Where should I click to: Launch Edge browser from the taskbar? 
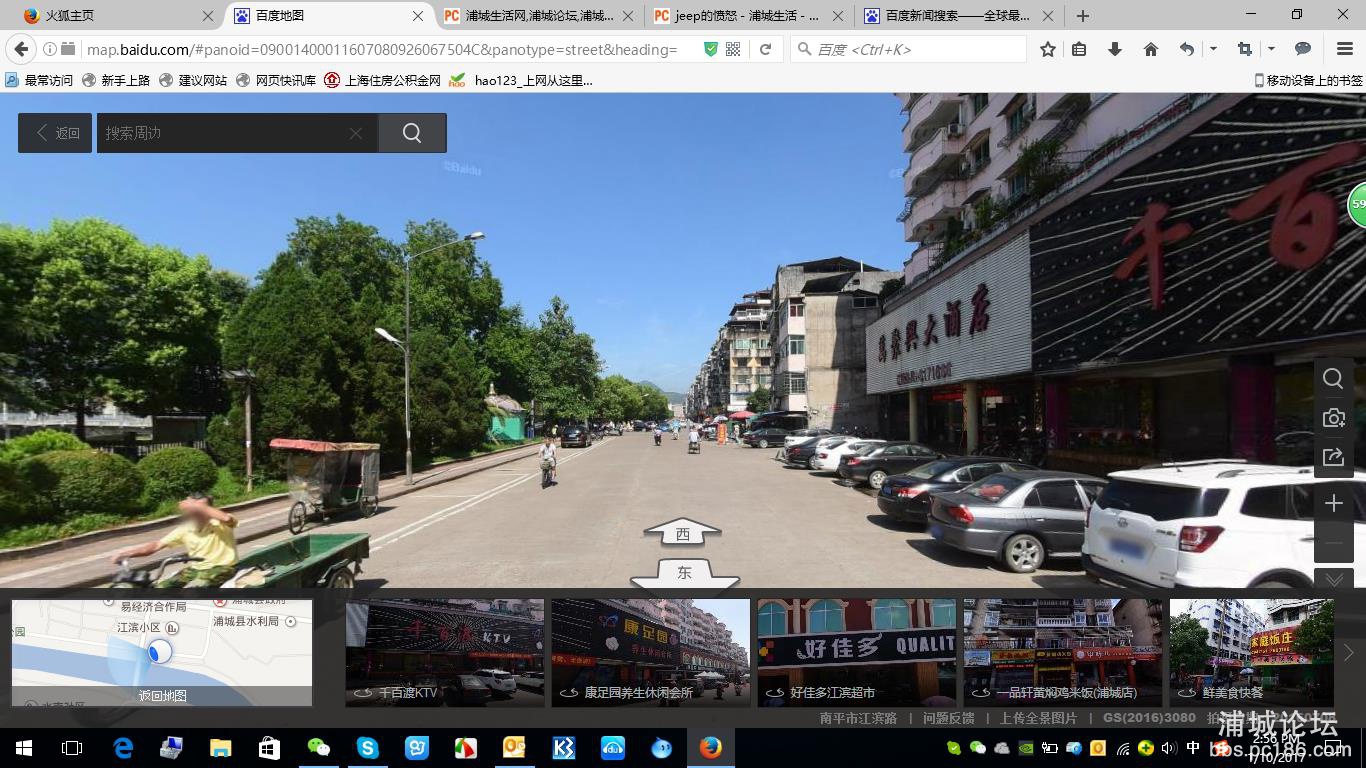[x=122, y=748]
